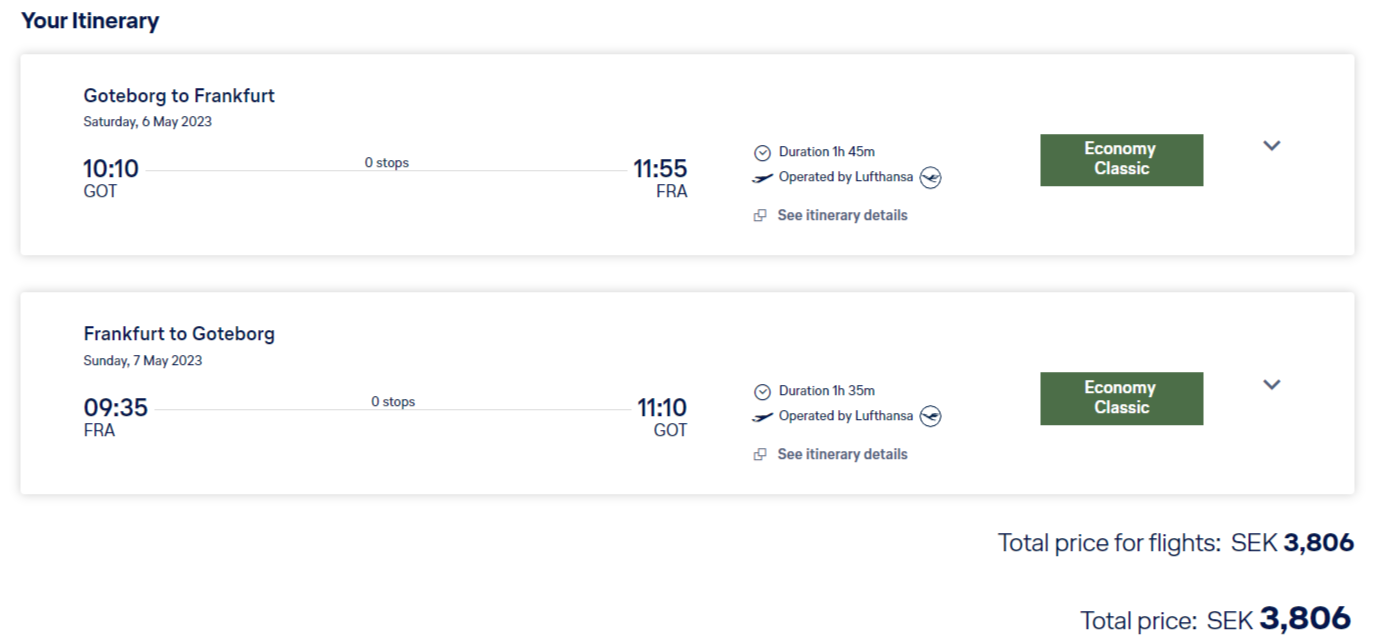Select Economy Classic on the outbound flight
The width and height of the screenshot is (1375, 639).
tap(1121, 159)
